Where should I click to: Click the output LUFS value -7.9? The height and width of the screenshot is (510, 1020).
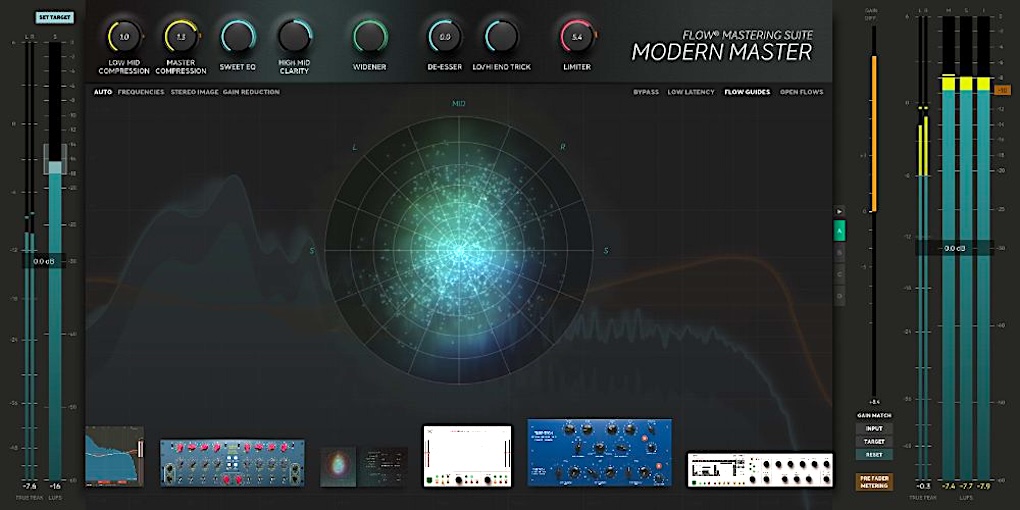click(984, 486)
